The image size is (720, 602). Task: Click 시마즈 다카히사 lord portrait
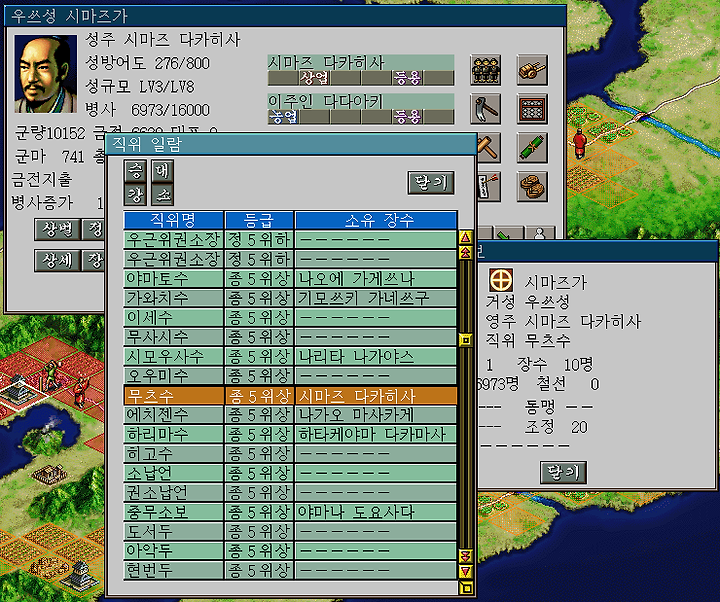pos(45,74)
